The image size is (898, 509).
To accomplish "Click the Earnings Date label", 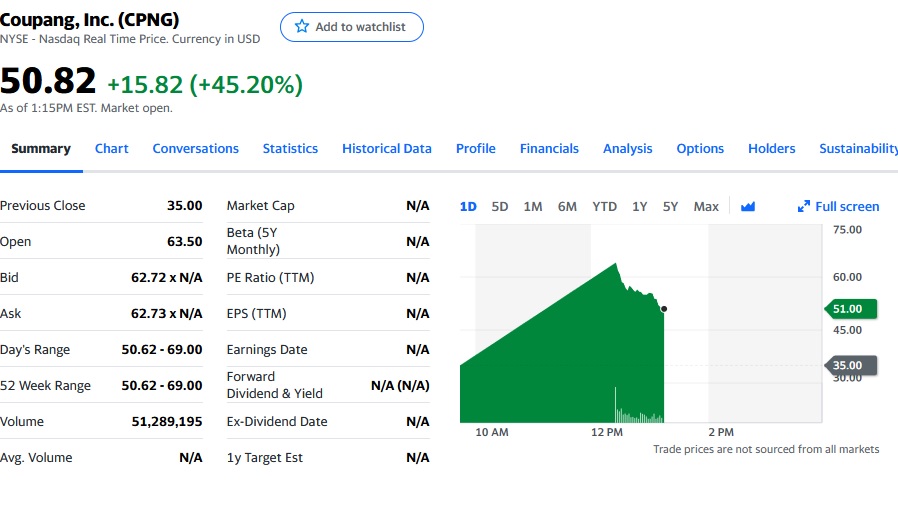I will coord(267,350).
